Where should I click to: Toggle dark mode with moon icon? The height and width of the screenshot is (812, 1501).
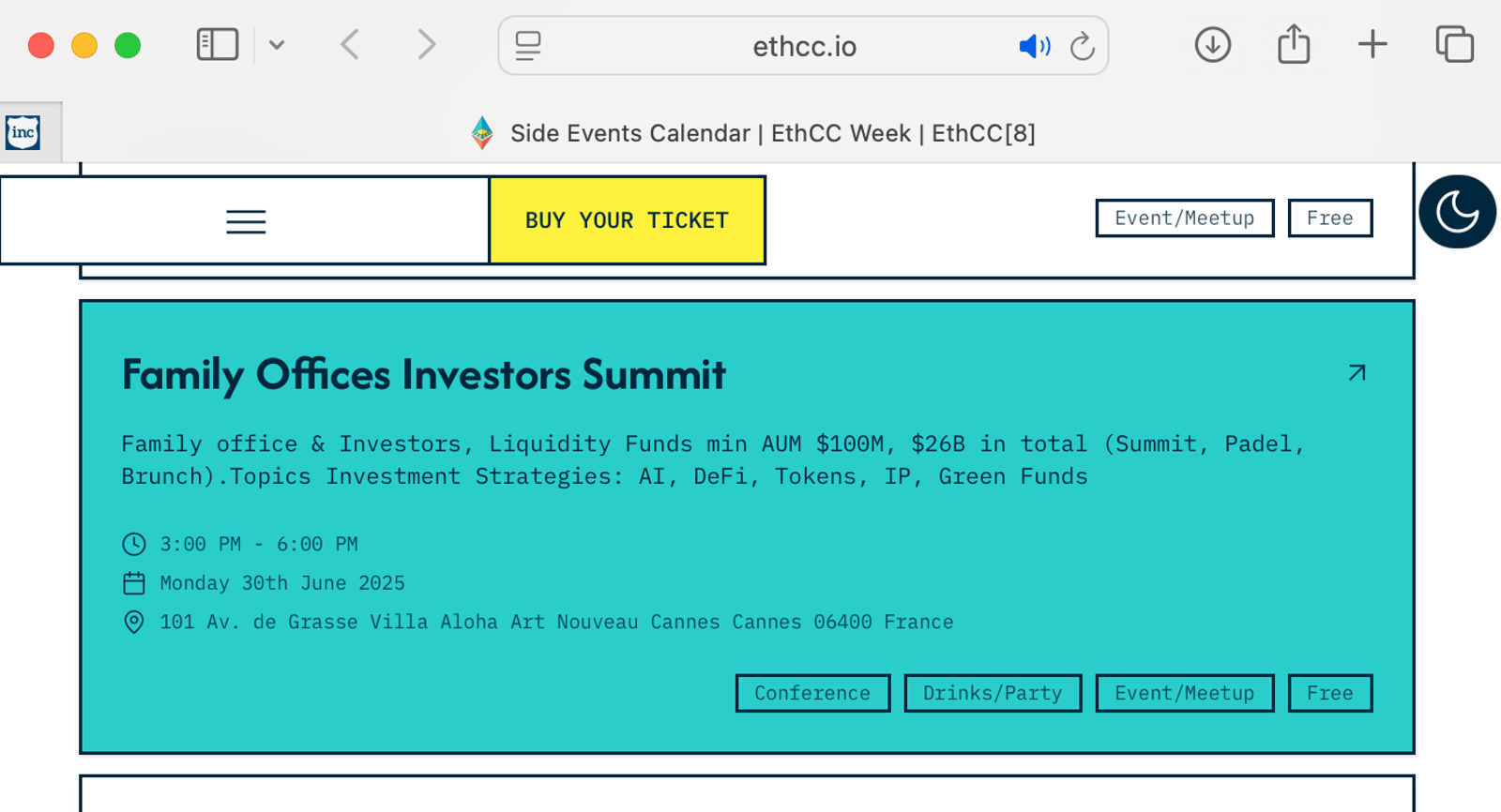(1457, 212)
